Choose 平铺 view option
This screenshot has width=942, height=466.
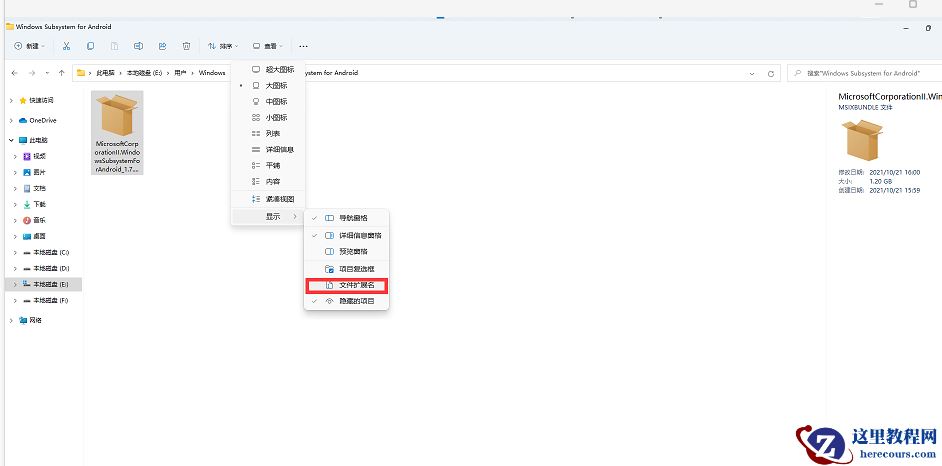(269, 165)
